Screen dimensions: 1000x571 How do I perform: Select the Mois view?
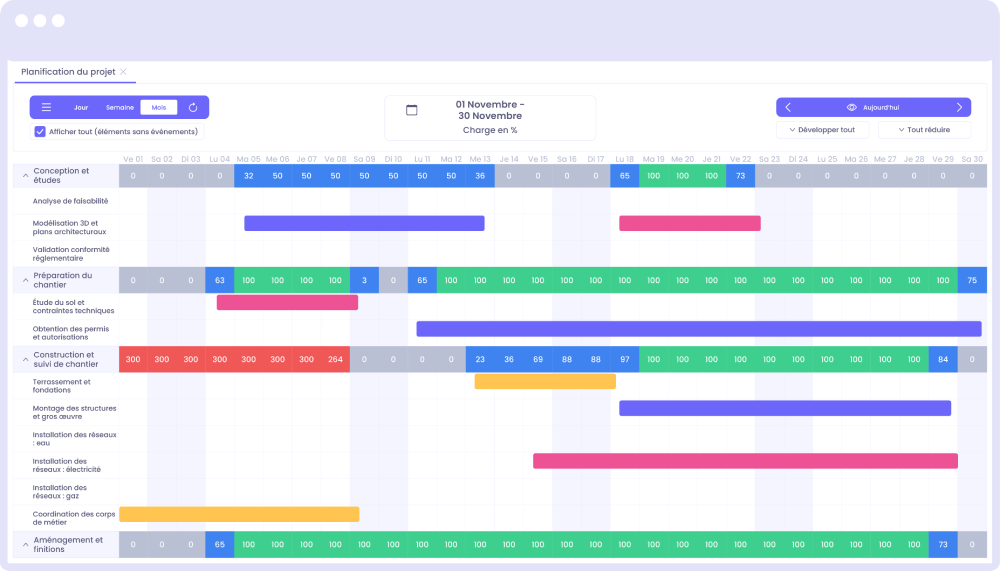pos(158,107)
